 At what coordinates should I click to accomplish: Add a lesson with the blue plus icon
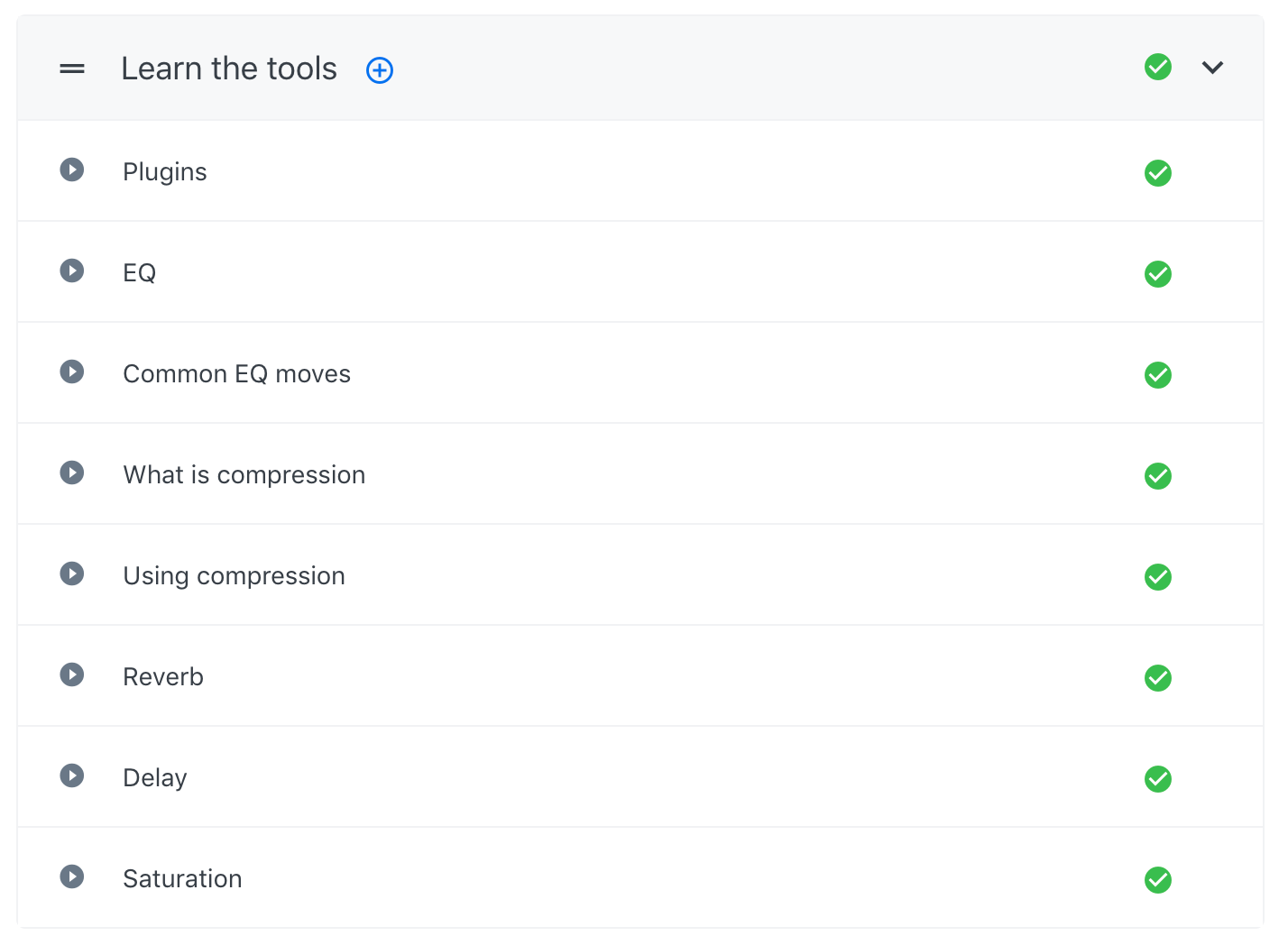380,70
